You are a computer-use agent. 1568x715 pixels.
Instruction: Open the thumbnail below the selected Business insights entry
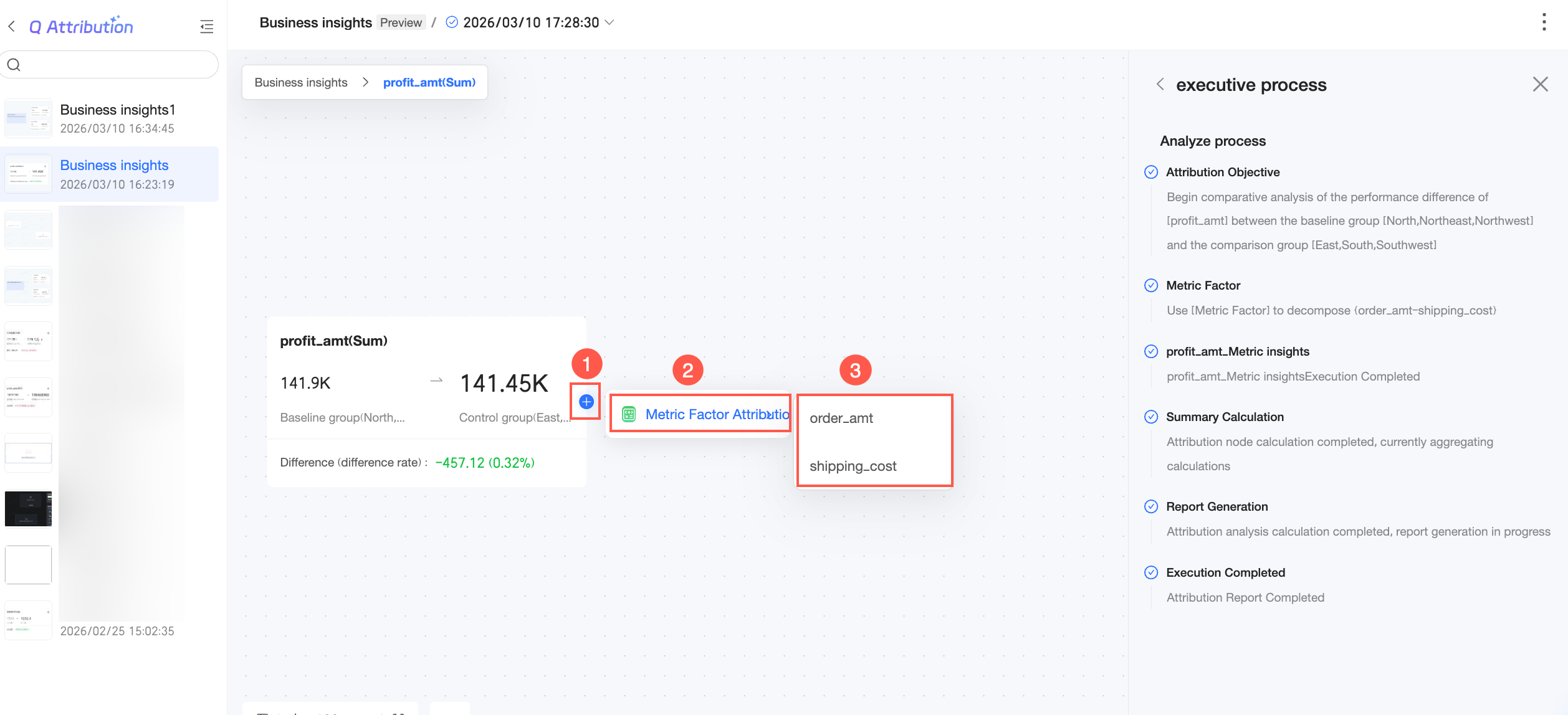[x=29, y=230]
